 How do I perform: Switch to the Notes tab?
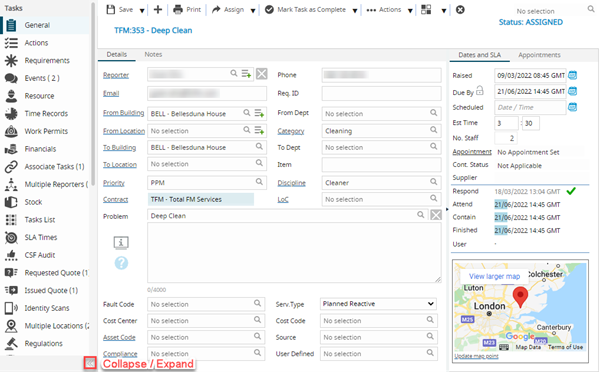pos(153,54)
